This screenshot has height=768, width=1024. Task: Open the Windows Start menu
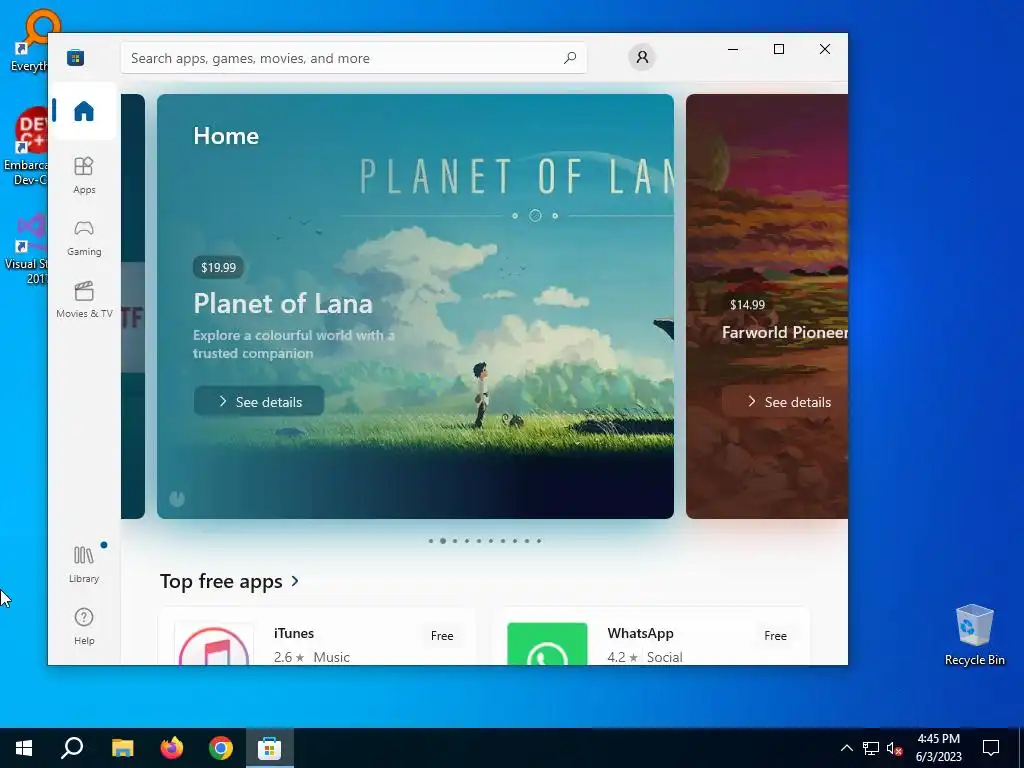coord(24,748)
